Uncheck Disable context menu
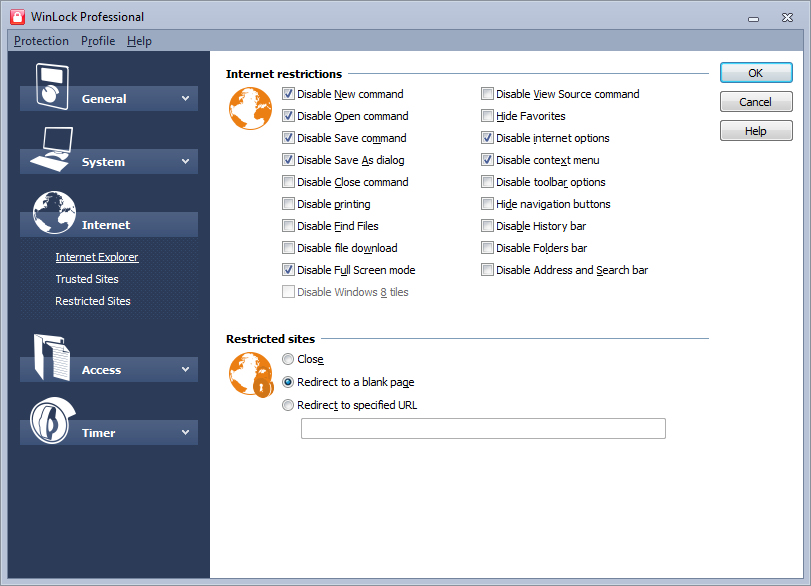 pos(487,160)
